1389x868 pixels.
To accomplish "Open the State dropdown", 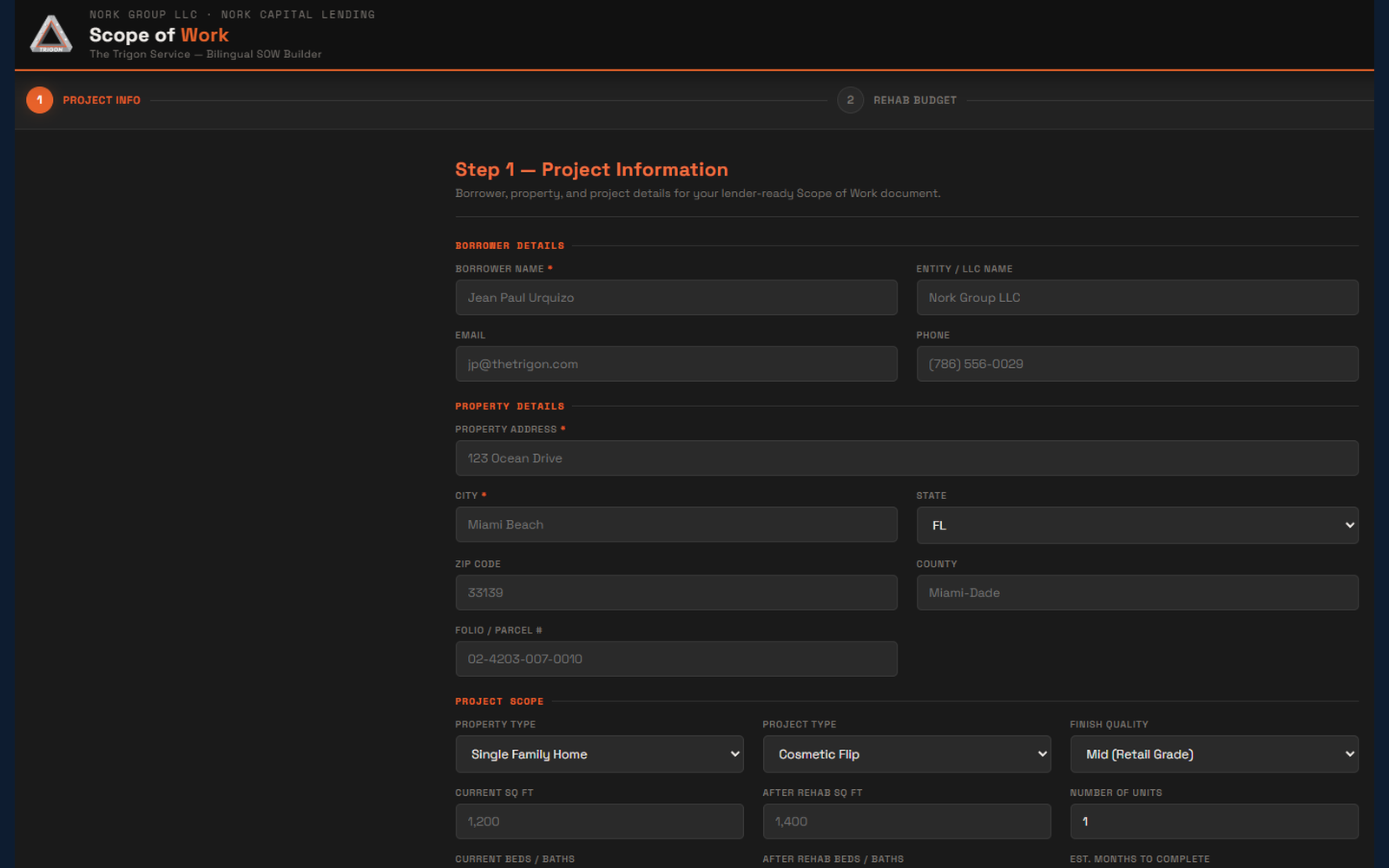I will [1137, 526].
